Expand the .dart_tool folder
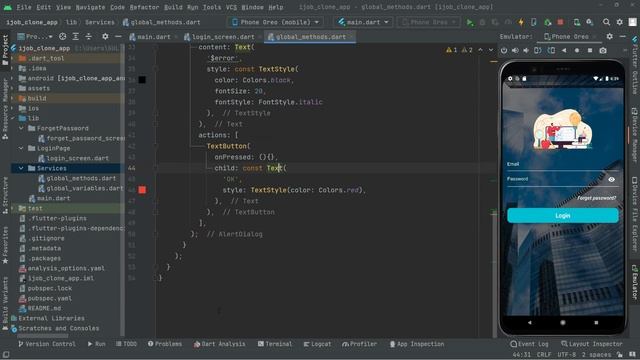Screen dimensions: 640x360 13,58
